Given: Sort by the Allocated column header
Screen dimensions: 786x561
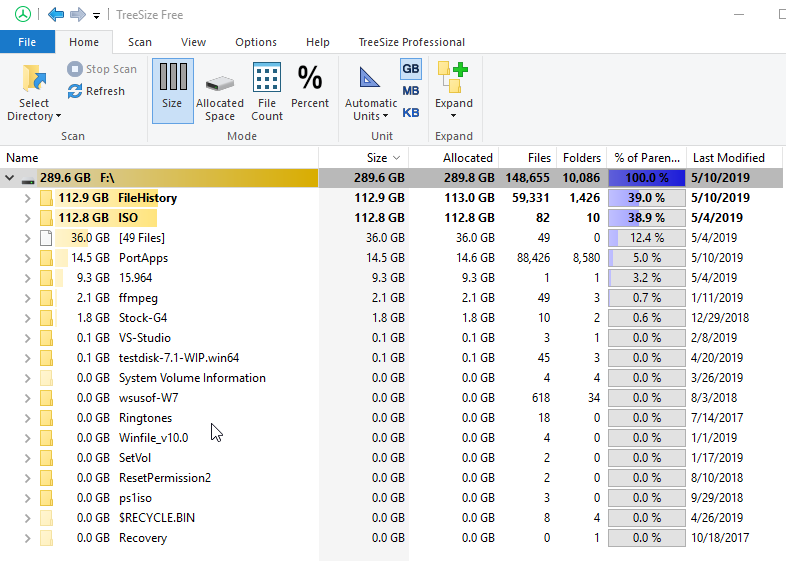Looking at the screenshot, I should tap(454, 158).
